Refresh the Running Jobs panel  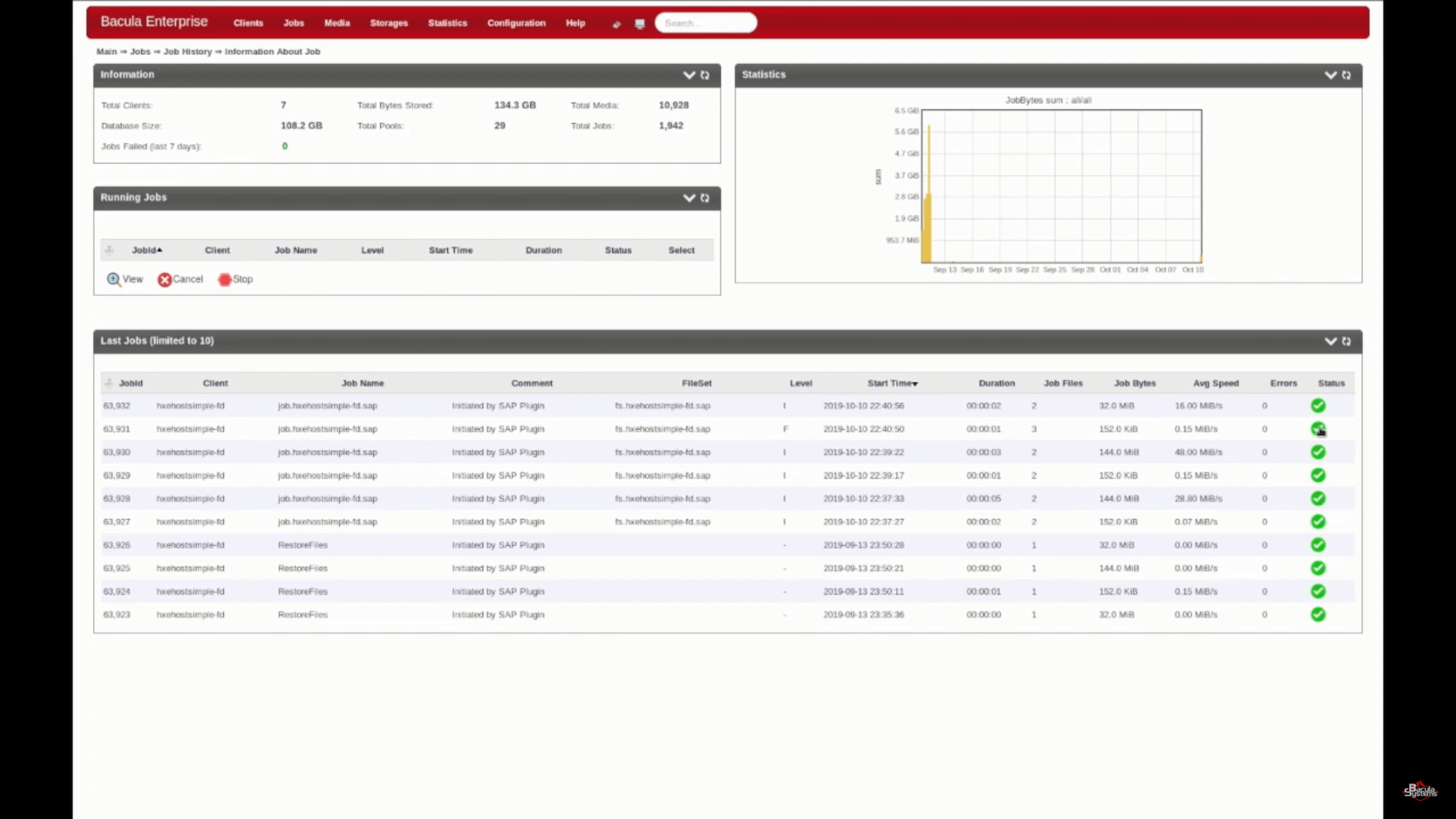click(705, 198)
